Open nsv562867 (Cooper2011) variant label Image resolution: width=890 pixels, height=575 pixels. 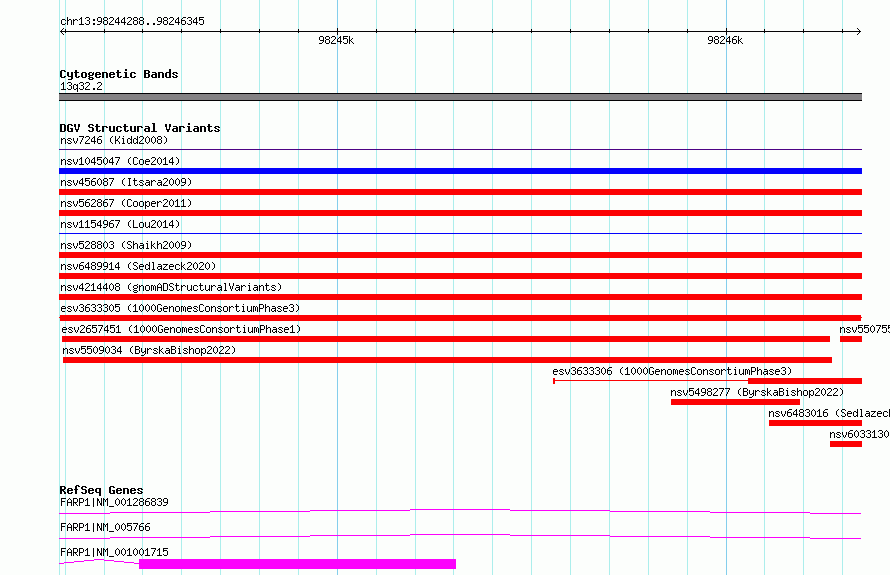pos(126,203)
